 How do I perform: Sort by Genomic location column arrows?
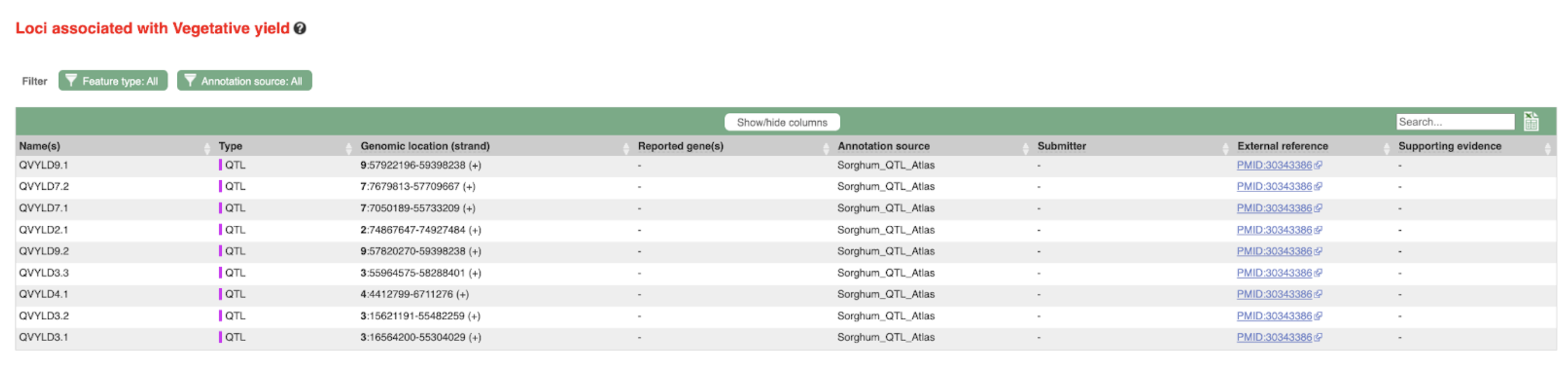click(x=626, y=147)
